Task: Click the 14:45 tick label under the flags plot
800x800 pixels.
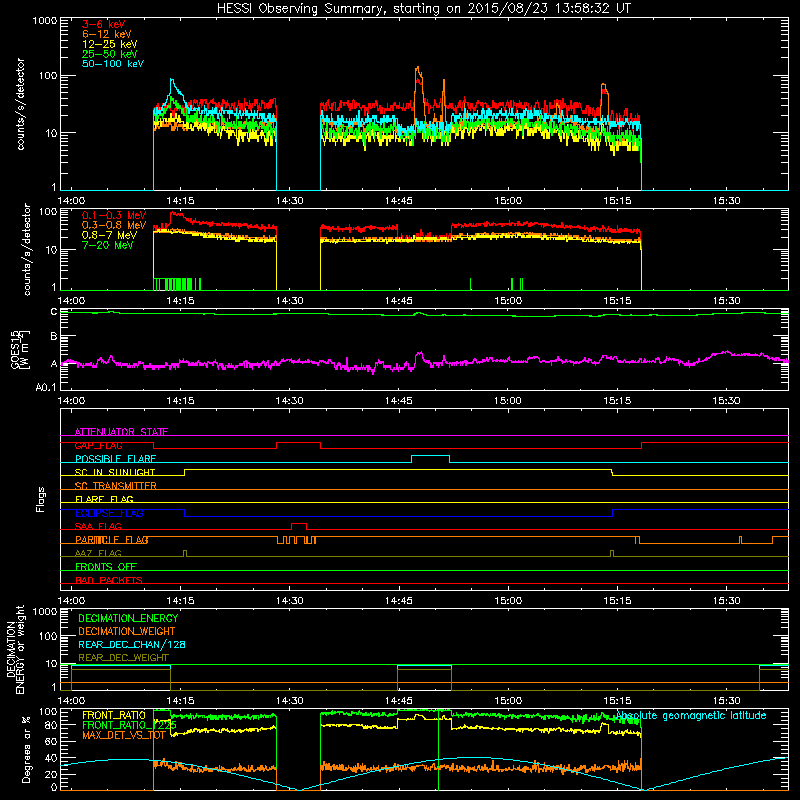Action: tap(398, 601)
